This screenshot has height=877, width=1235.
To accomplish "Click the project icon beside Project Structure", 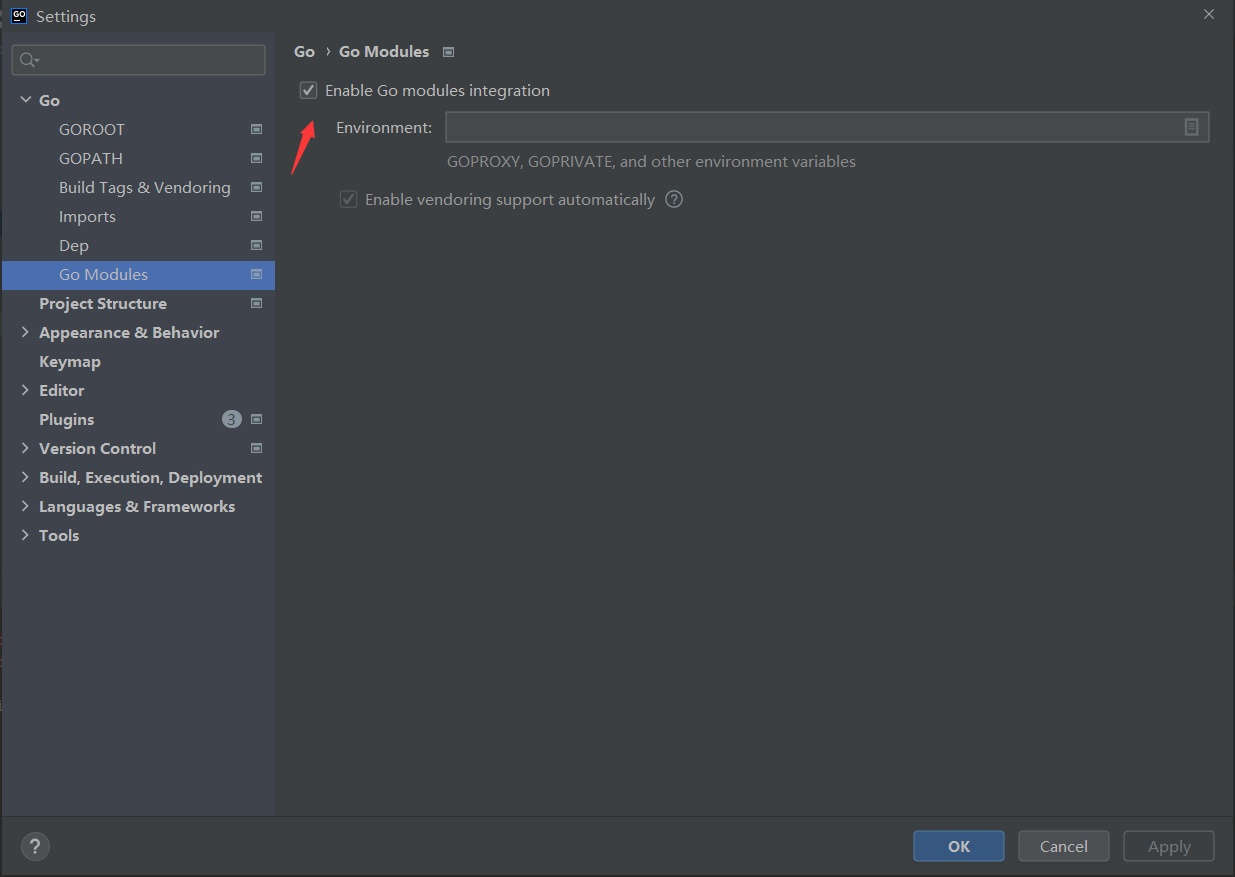I will pos(256,303).
